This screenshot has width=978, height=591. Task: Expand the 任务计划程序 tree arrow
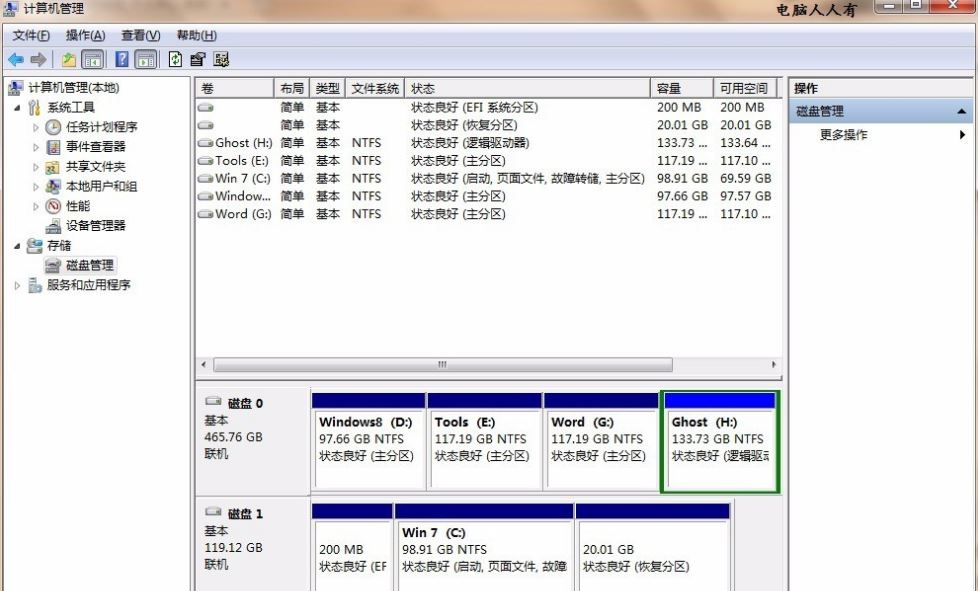tap(36, 127)
